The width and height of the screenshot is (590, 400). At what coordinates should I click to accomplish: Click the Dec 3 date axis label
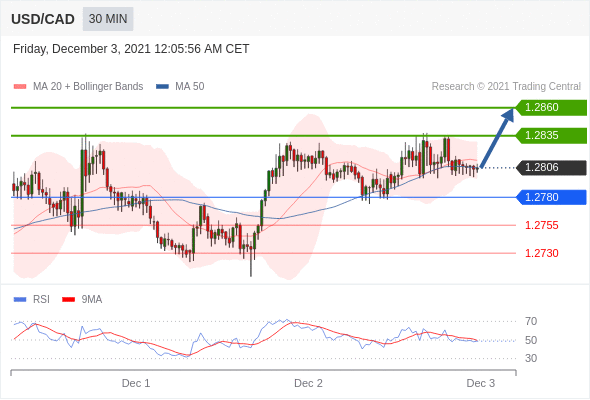coord(481,383)
